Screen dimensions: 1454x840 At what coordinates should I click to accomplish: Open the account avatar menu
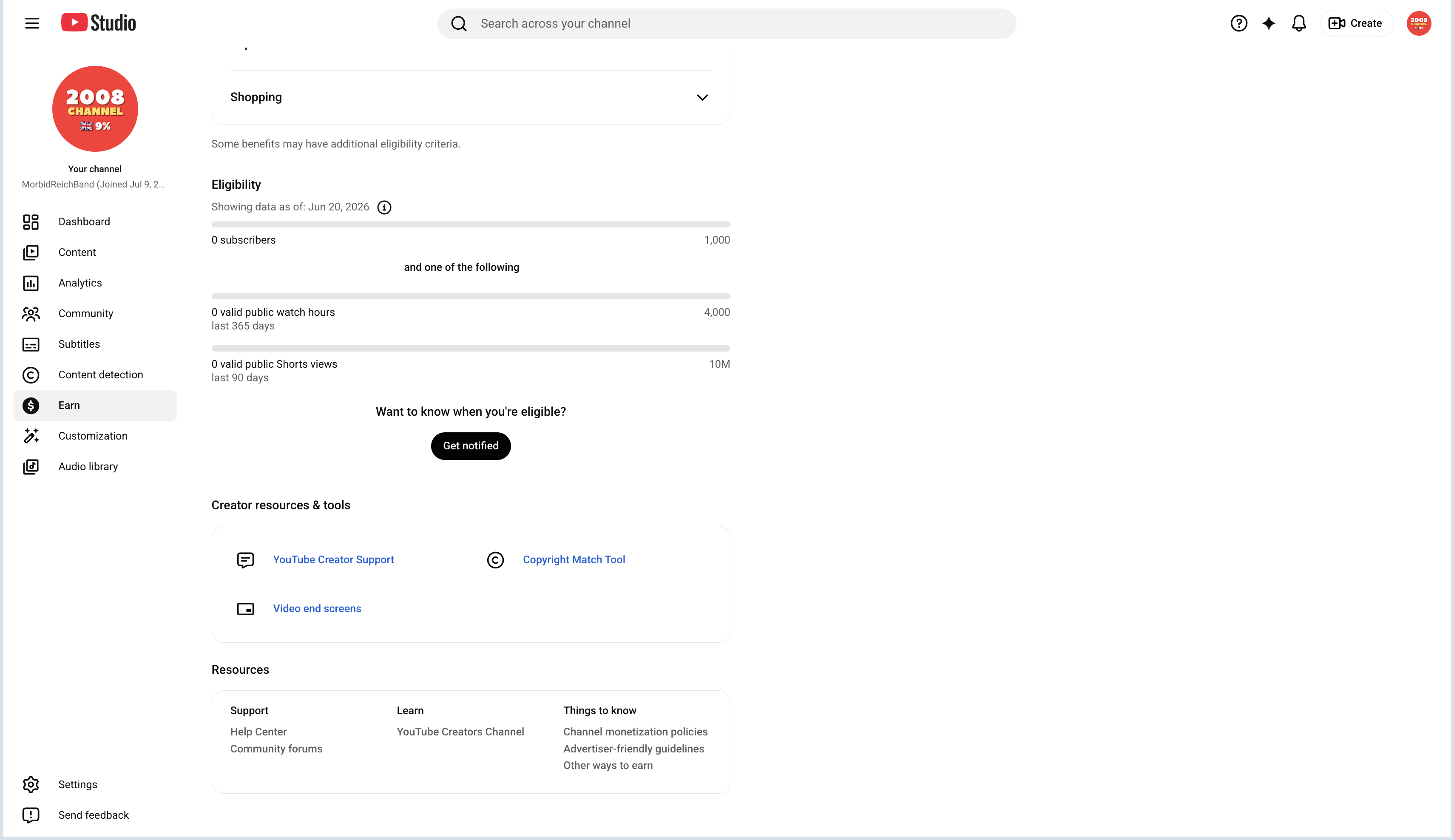pyautogui.click(x=1418, y=23)
